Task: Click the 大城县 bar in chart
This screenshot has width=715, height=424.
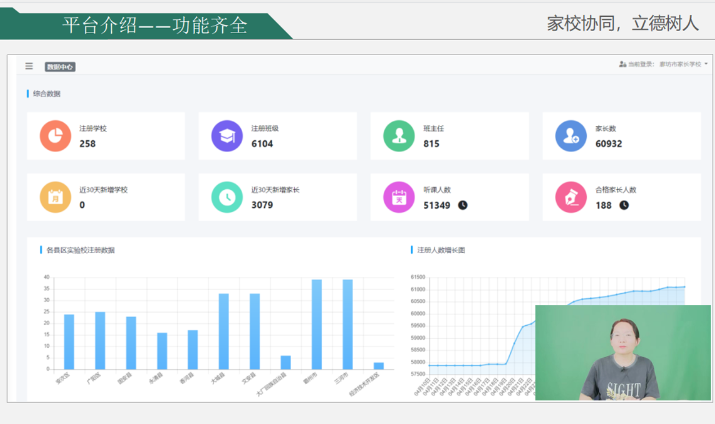Action: click(224, 331)
